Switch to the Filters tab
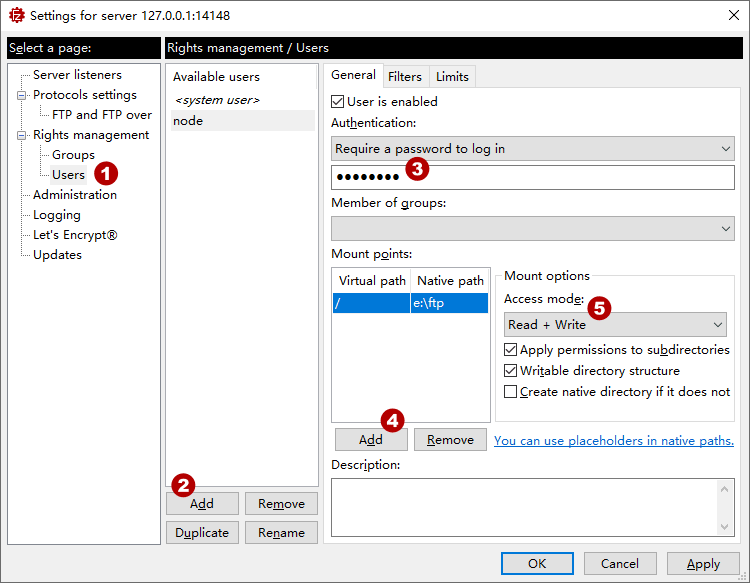Image resolution: width=750 pixels, height=583 pixels. tap(405, 77)
